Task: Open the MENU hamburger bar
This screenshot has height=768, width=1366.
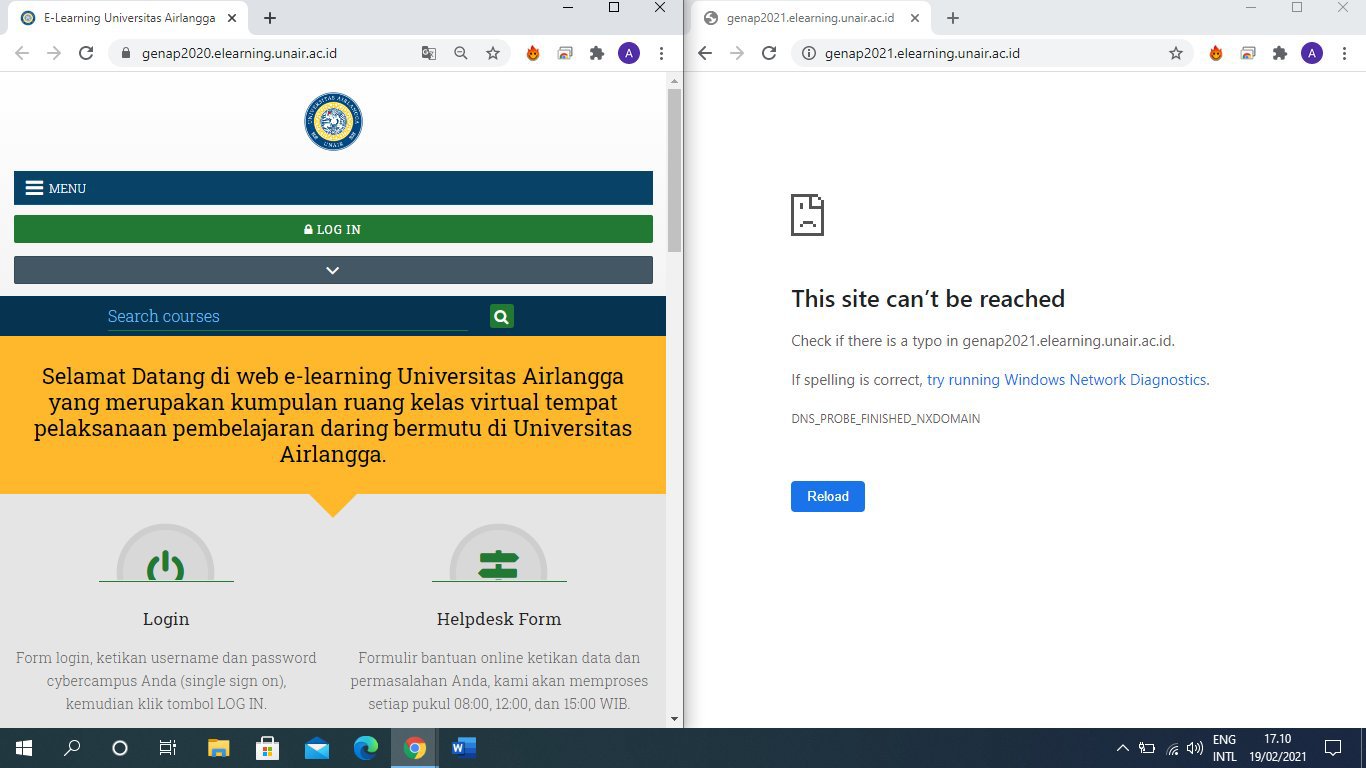Action: (333, 188)
